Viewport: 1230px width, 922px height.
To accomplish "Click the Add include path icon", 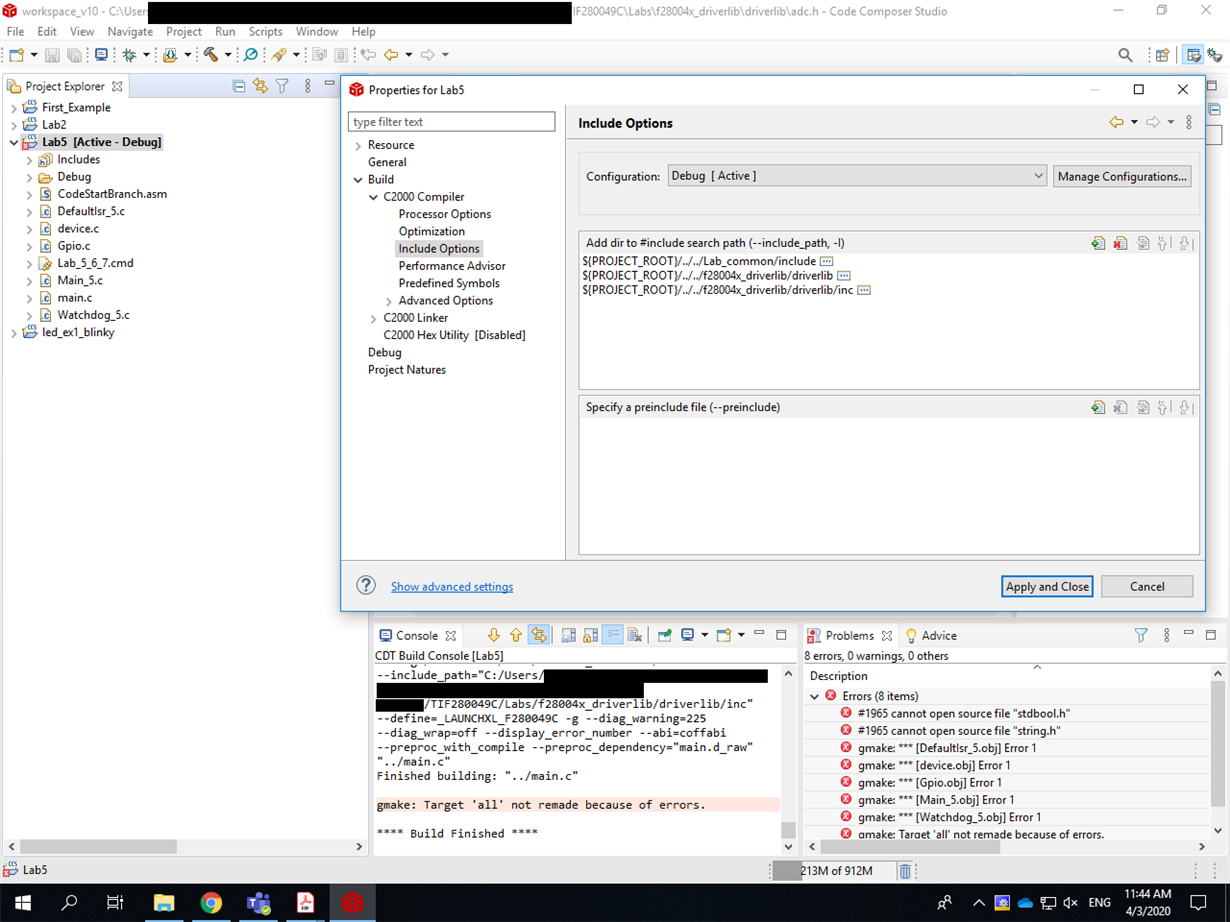I will point(1098,243).
